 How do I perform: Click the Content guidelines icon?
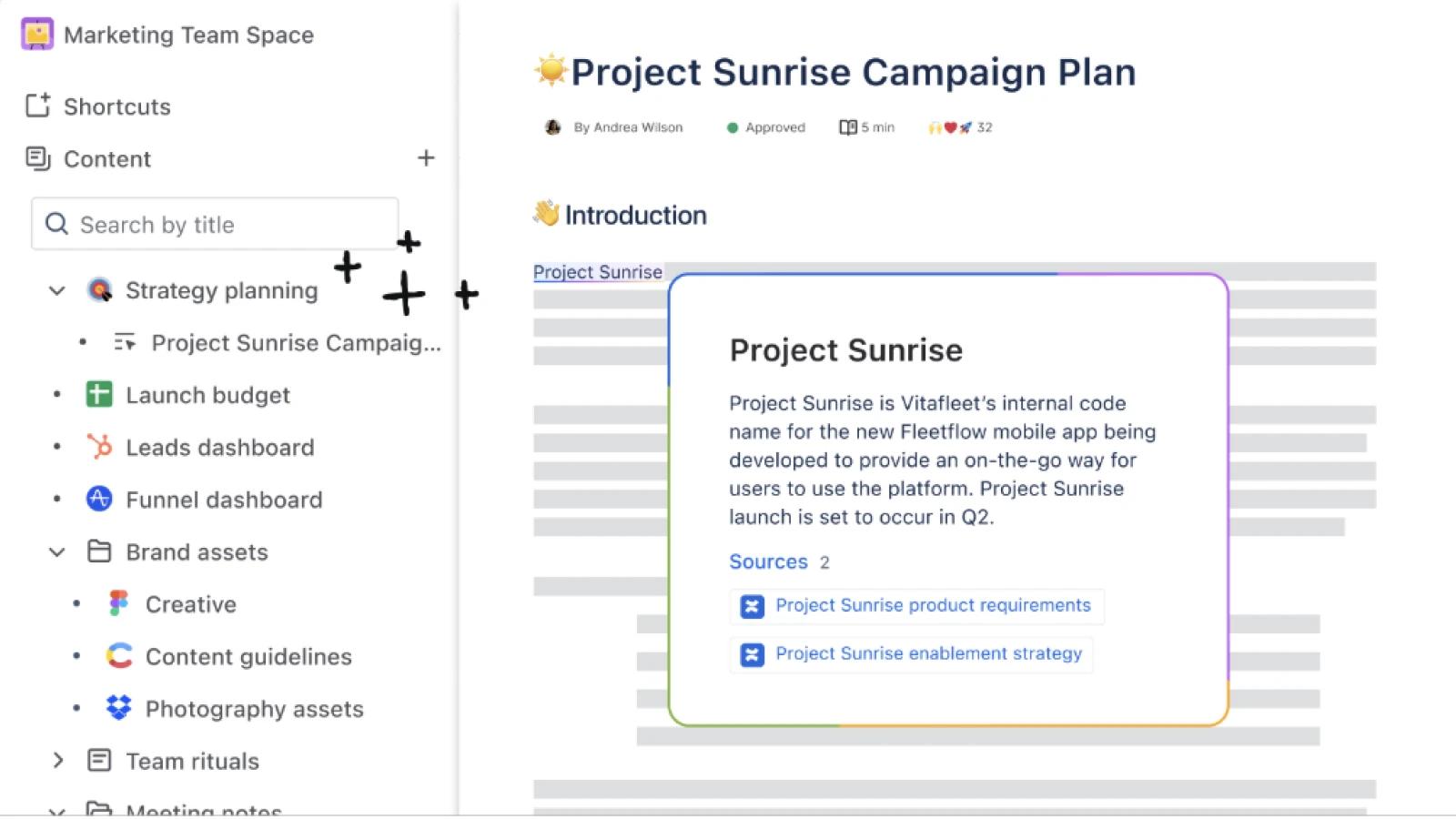119,656
